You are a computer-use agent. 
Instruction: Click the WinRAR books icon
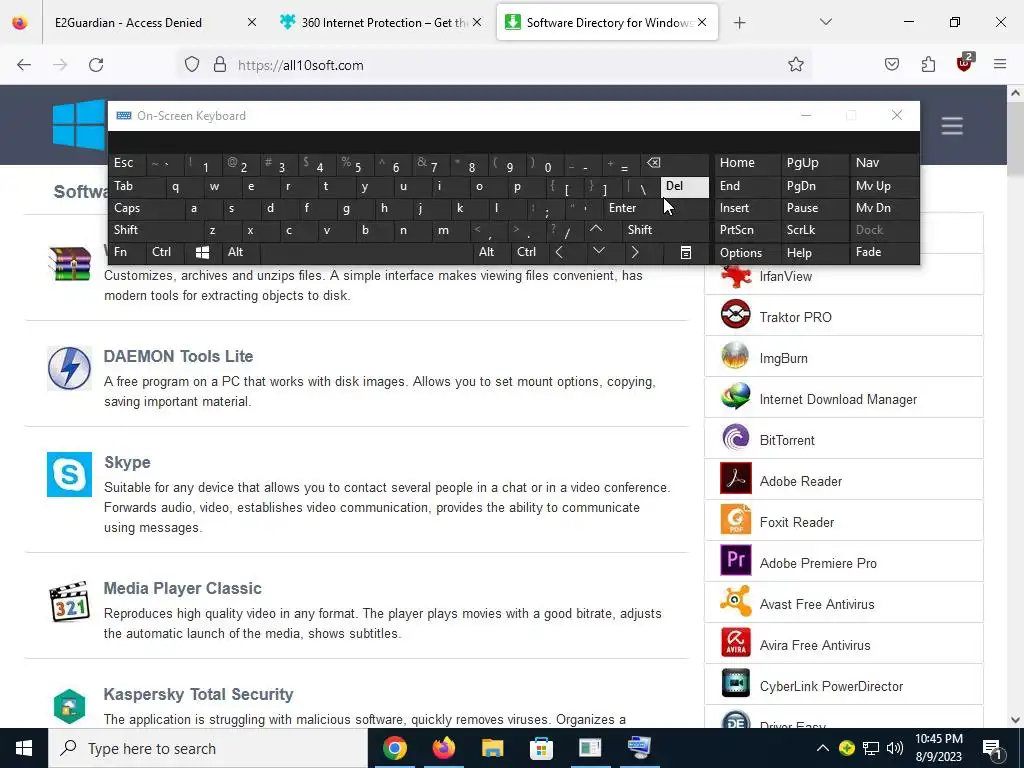69,264
